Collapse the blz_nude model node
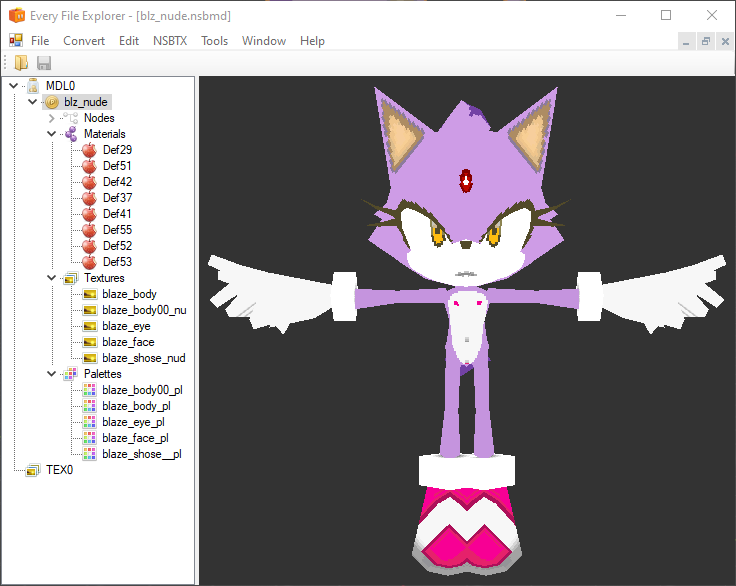 [32, 101]
